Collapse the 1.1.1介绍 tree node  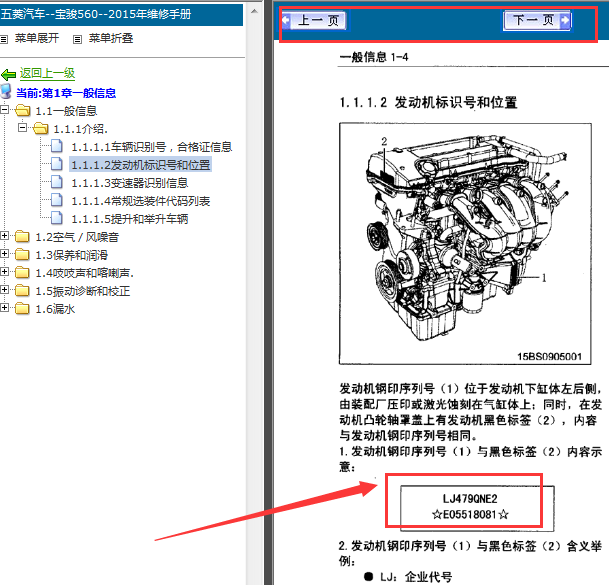[23, 128]
